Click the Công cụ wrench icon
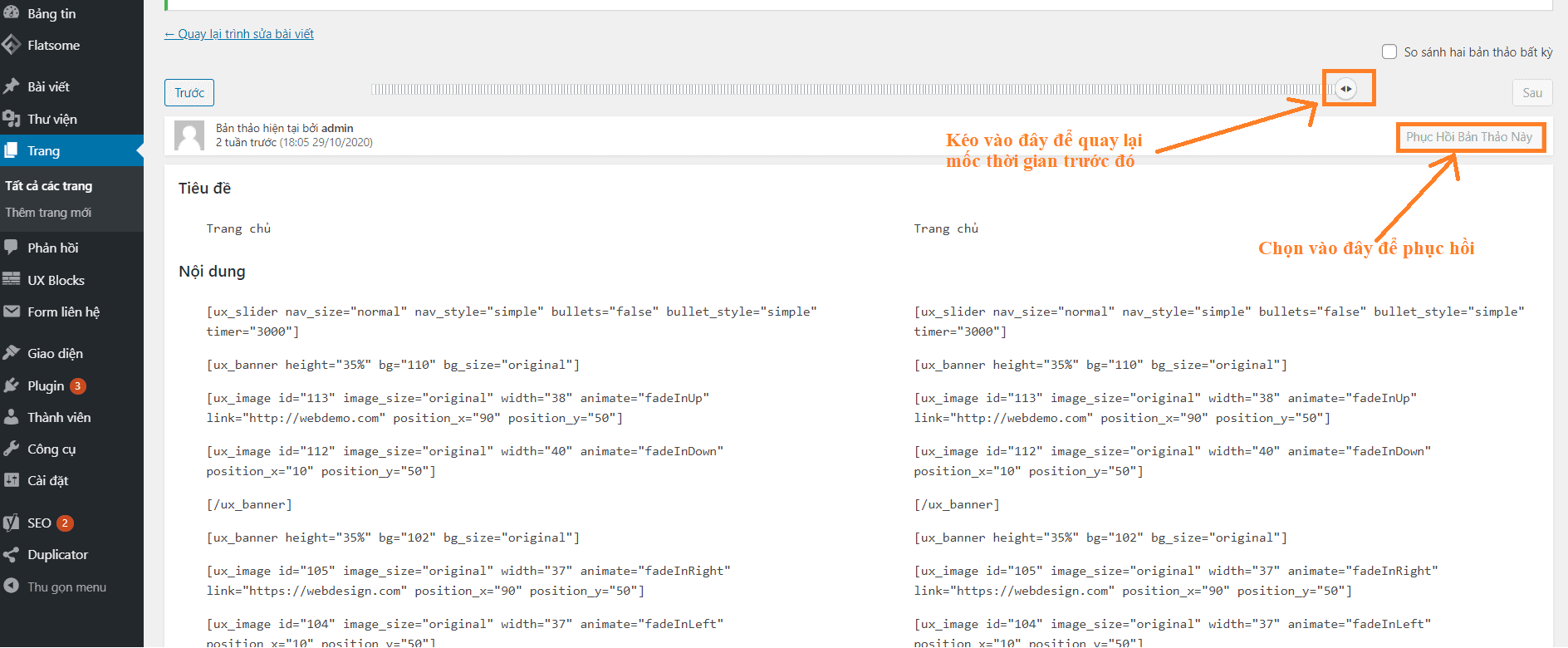The image size is (1568, 648). click(11, 449)
